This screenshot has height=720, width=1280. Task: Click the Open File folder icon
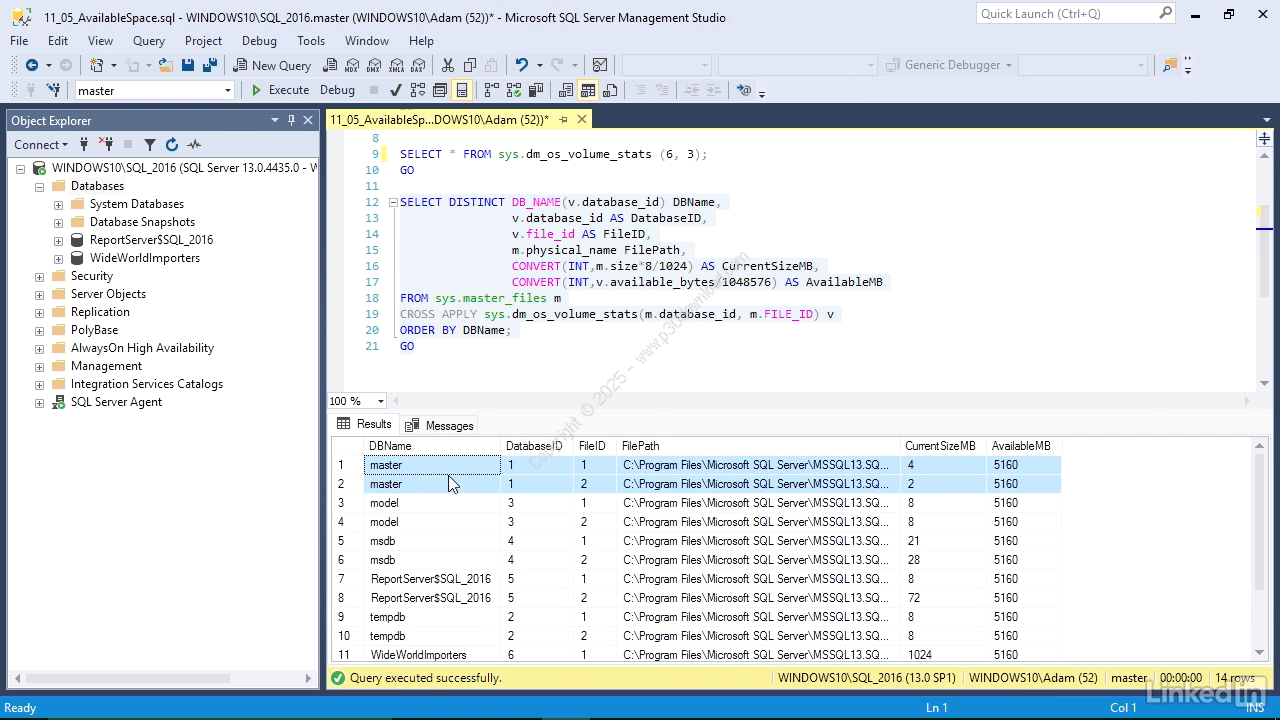point(165,65)
